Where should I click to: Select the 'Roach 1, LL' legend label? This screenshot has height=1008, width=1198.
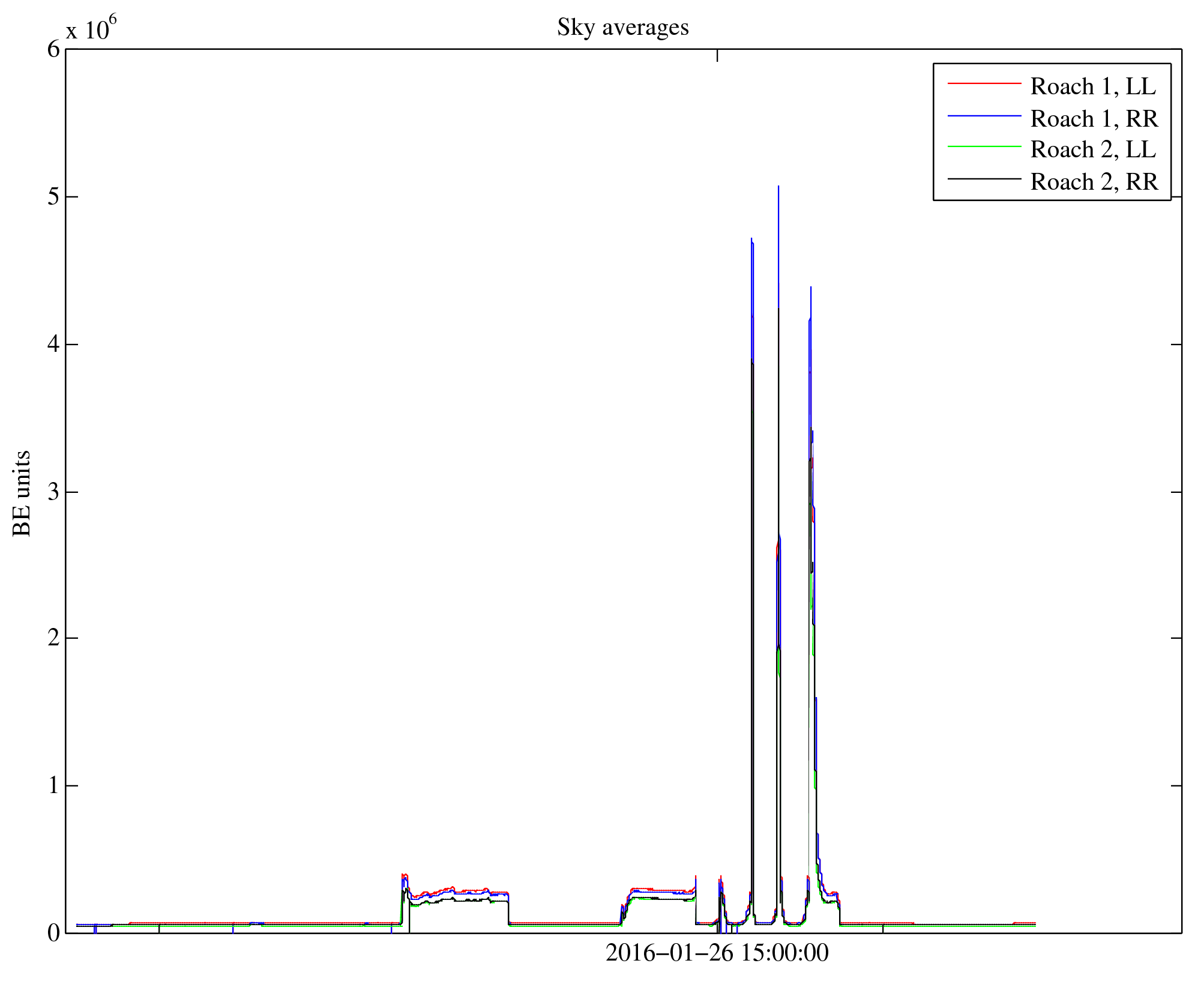[1093, 87]
